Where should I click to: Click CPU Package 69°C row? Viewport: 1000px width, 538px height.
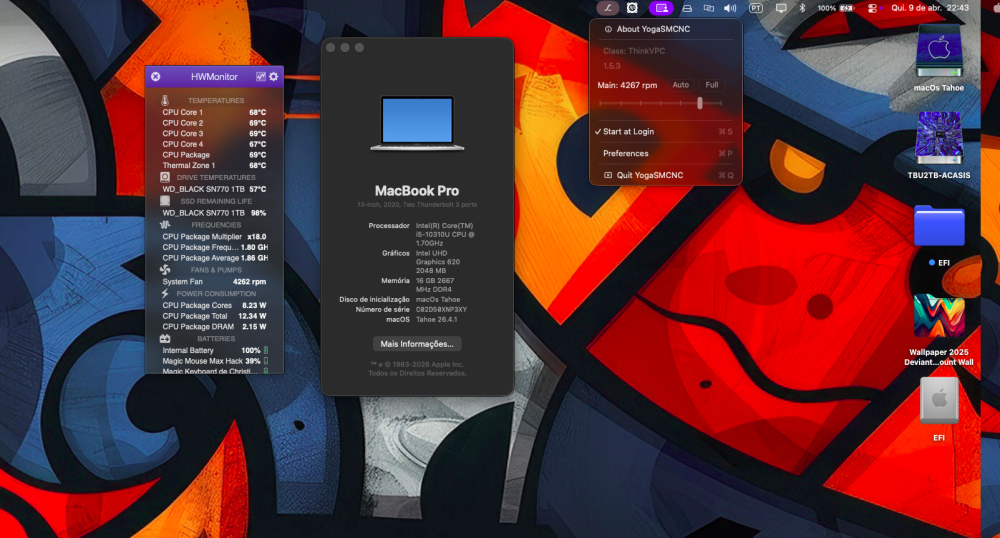214,155
